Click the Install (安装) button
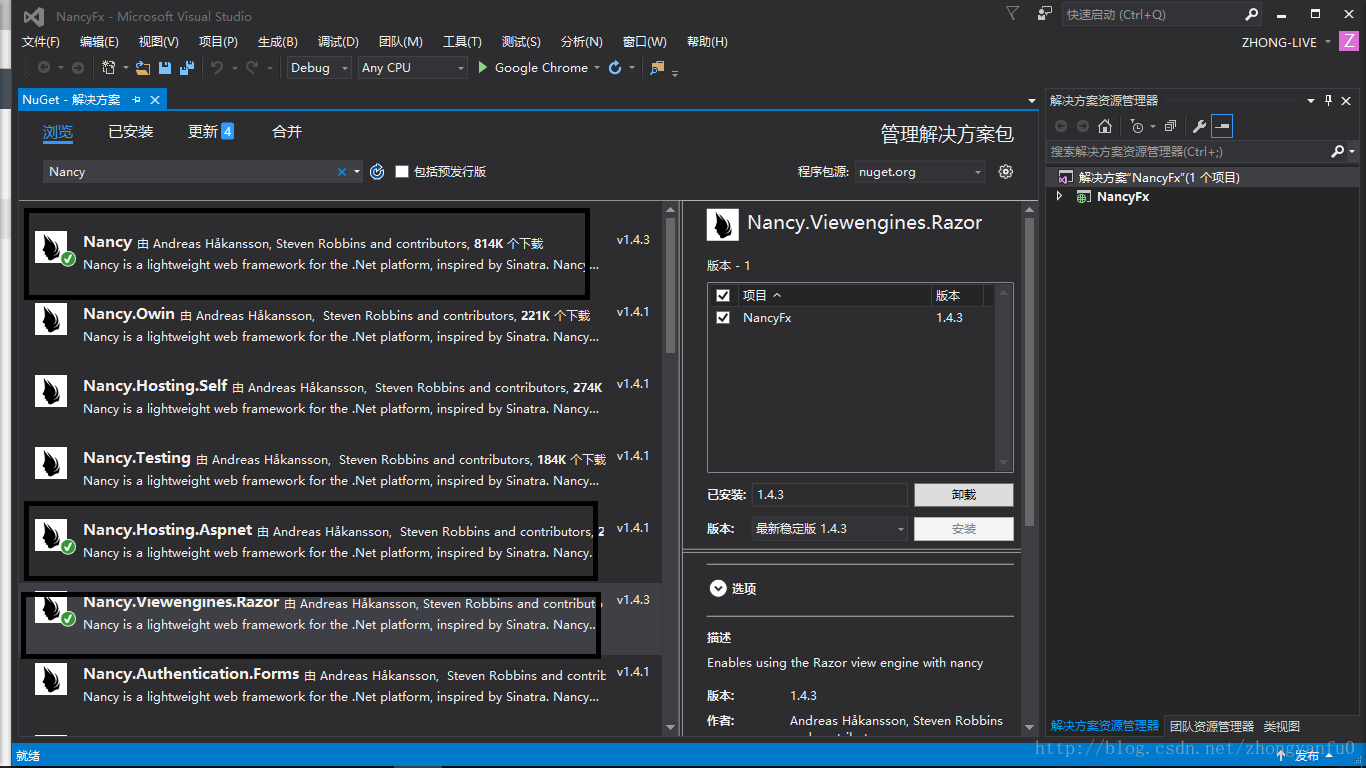 tap(964, 529)
